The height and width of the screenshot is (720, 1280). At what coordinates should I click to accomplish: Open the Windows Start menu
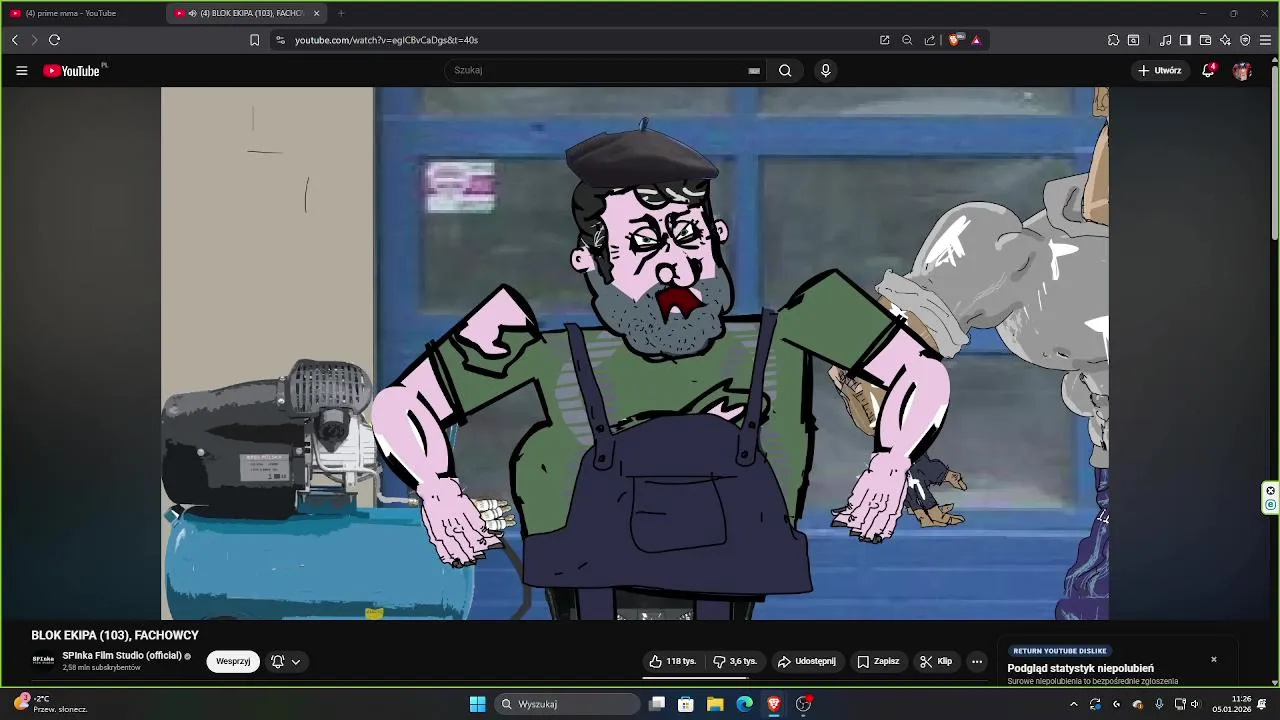pyautogui.click(x=477, y=704)
